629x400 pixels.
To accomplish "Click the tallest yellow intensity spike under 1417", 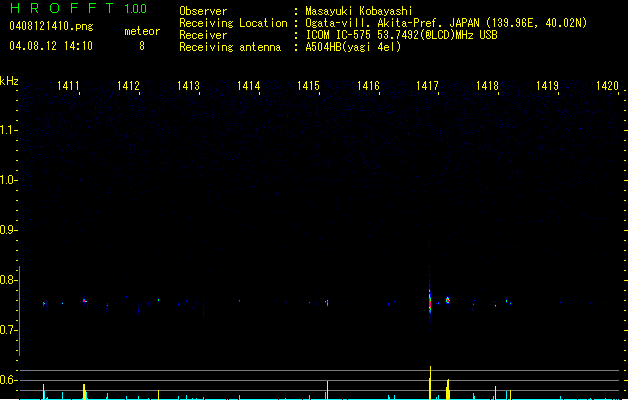I will (430, 383).
